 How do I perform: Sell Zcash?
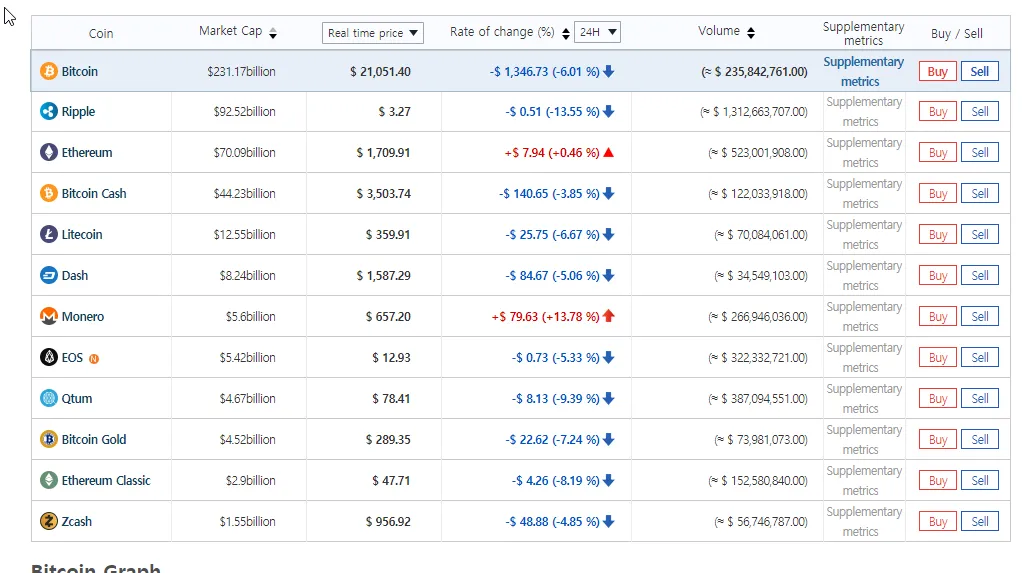pos(980,522)
